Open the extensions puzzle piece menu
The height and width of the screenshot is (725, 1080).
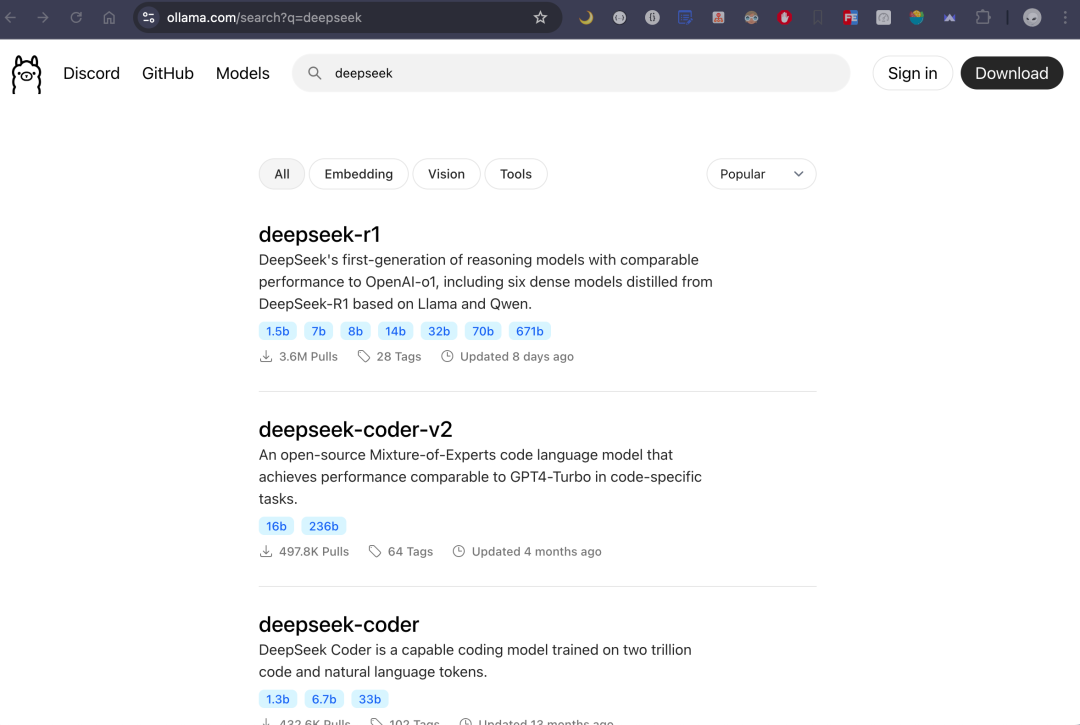(983, 18)
